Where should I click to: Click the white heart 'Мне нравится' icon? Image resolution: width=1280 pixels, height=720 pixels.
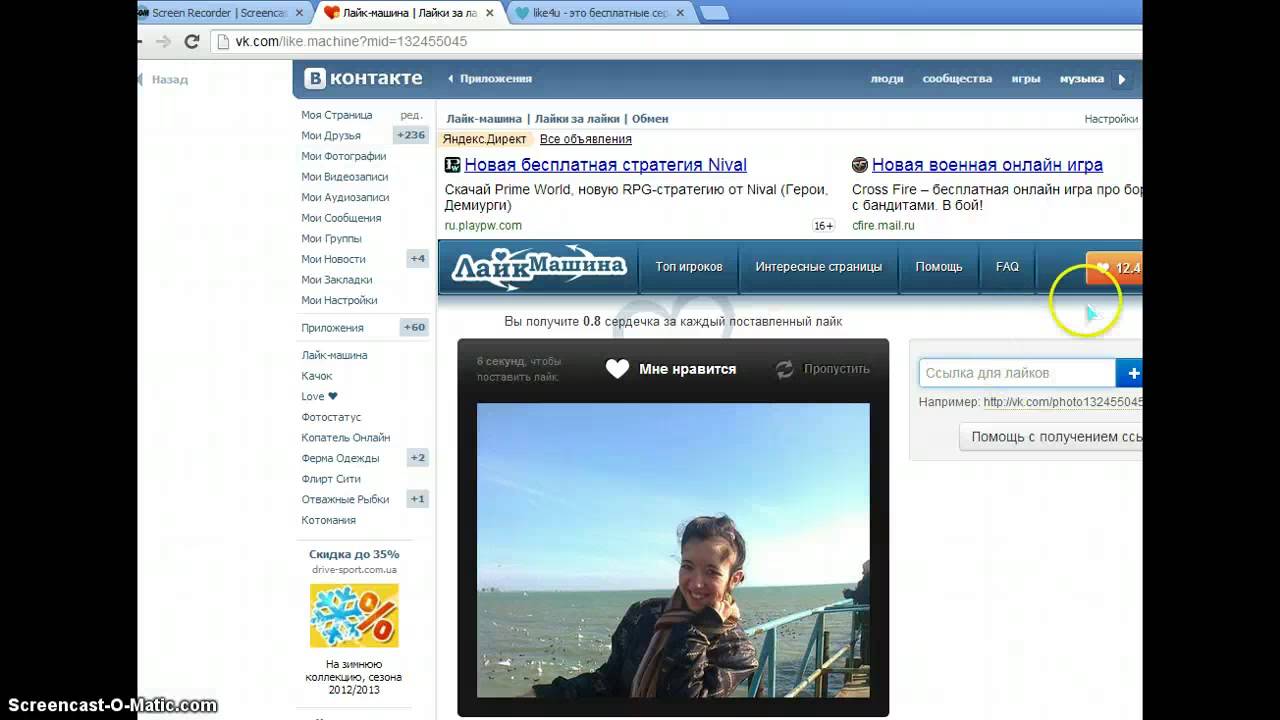tap(617, 369)
